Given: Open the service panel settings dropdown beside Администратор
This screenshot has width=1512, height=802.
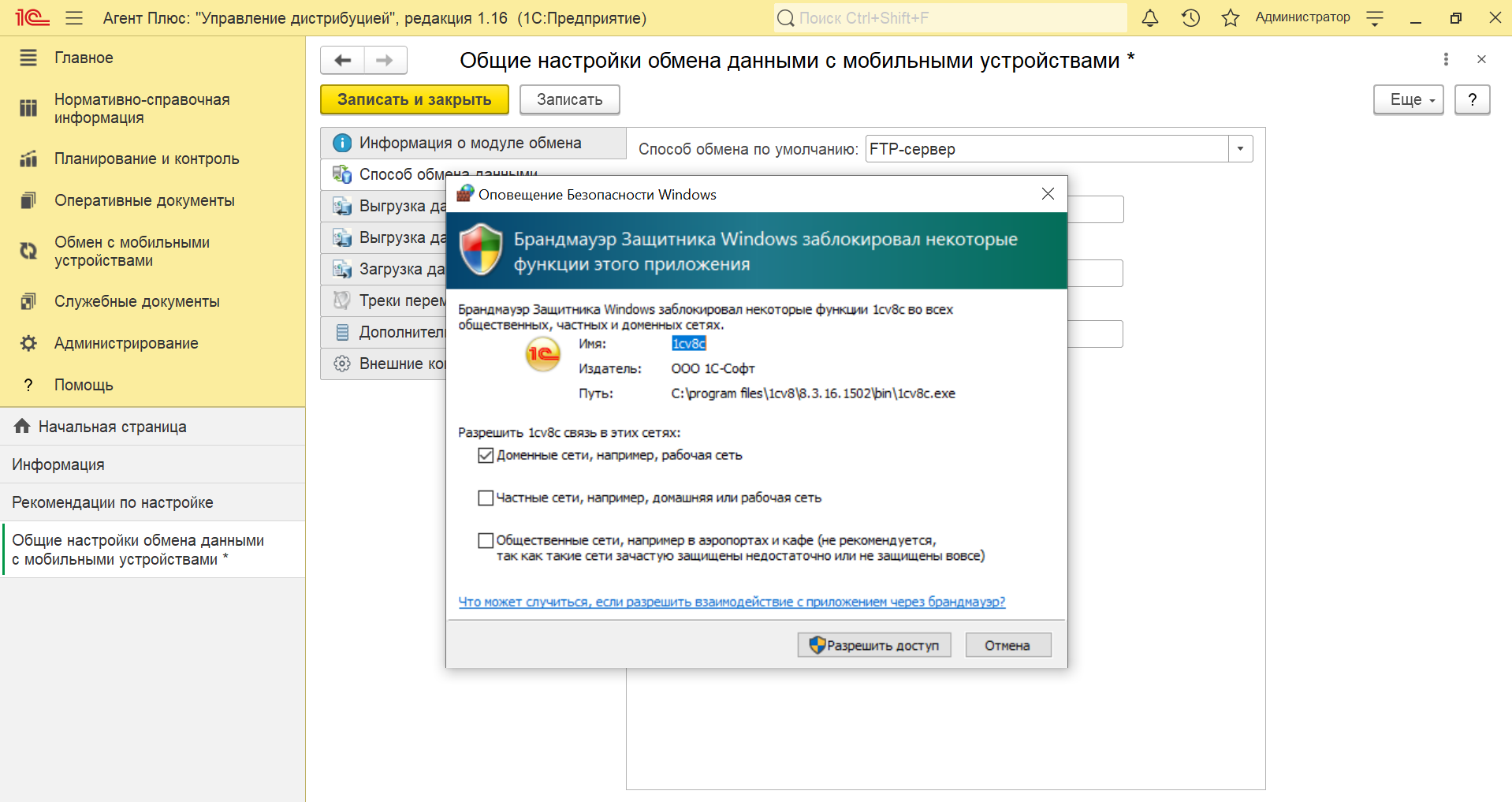Looking at the screenshot, I should click(1375, 18).
